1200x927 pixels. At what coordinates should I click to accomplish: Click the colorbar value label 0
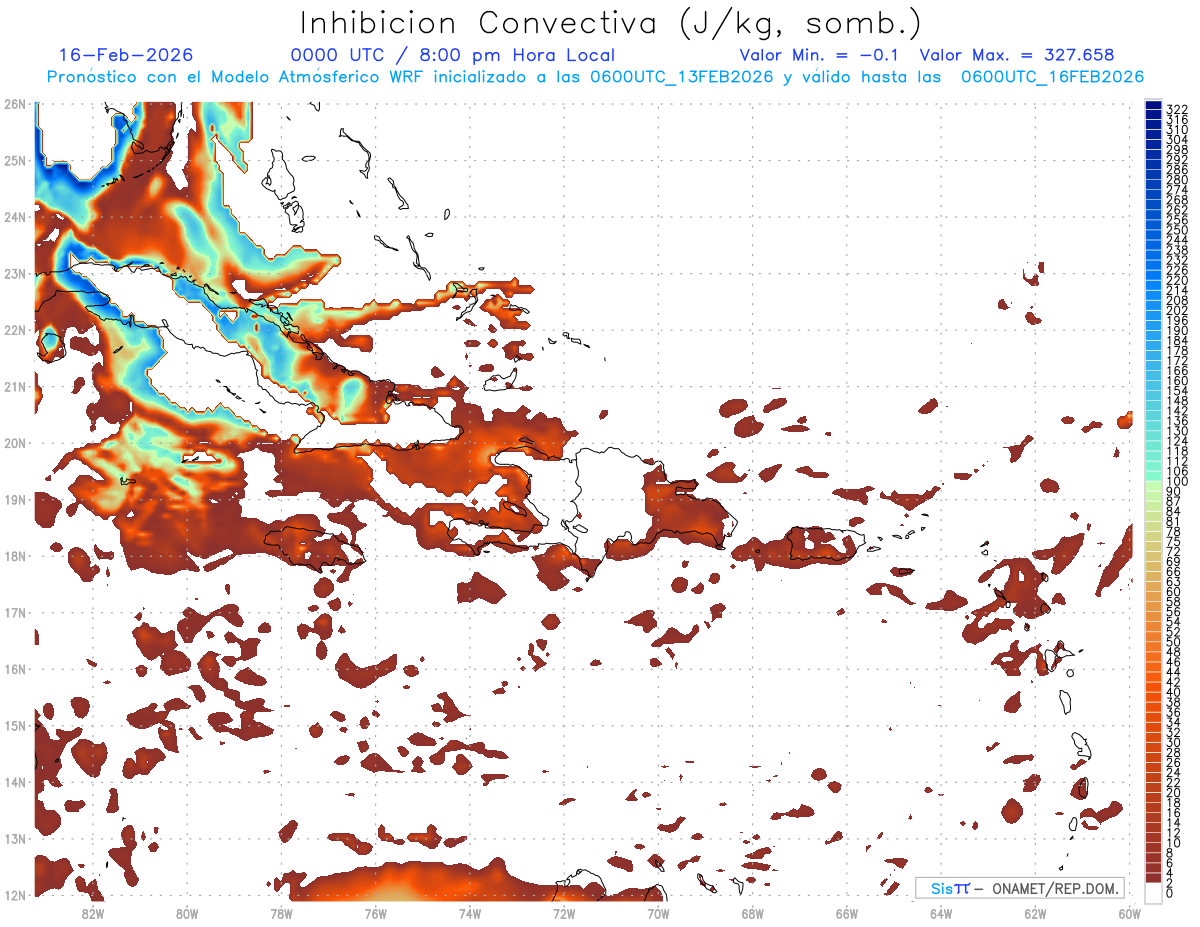(x=1170, y=893)
